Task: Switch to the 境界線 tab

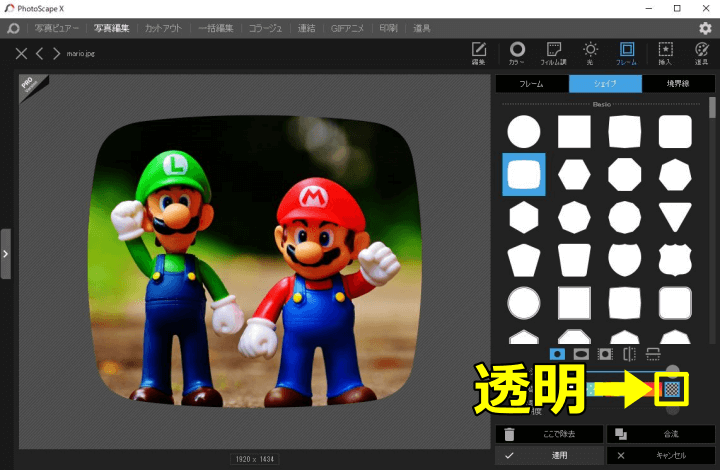Action: coord(678,84)
